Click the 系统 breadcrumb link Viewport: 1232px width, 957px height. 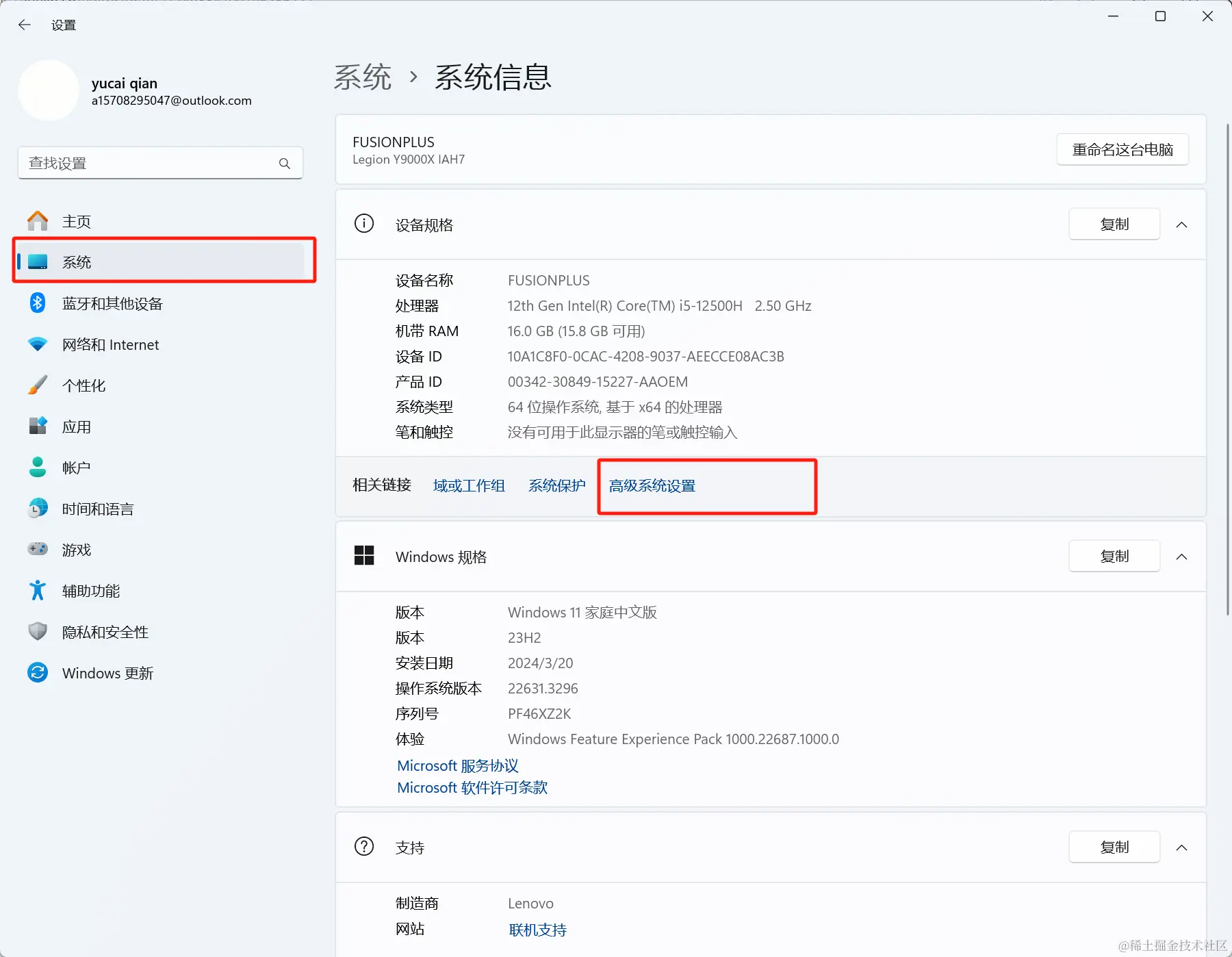pos(363,77)
